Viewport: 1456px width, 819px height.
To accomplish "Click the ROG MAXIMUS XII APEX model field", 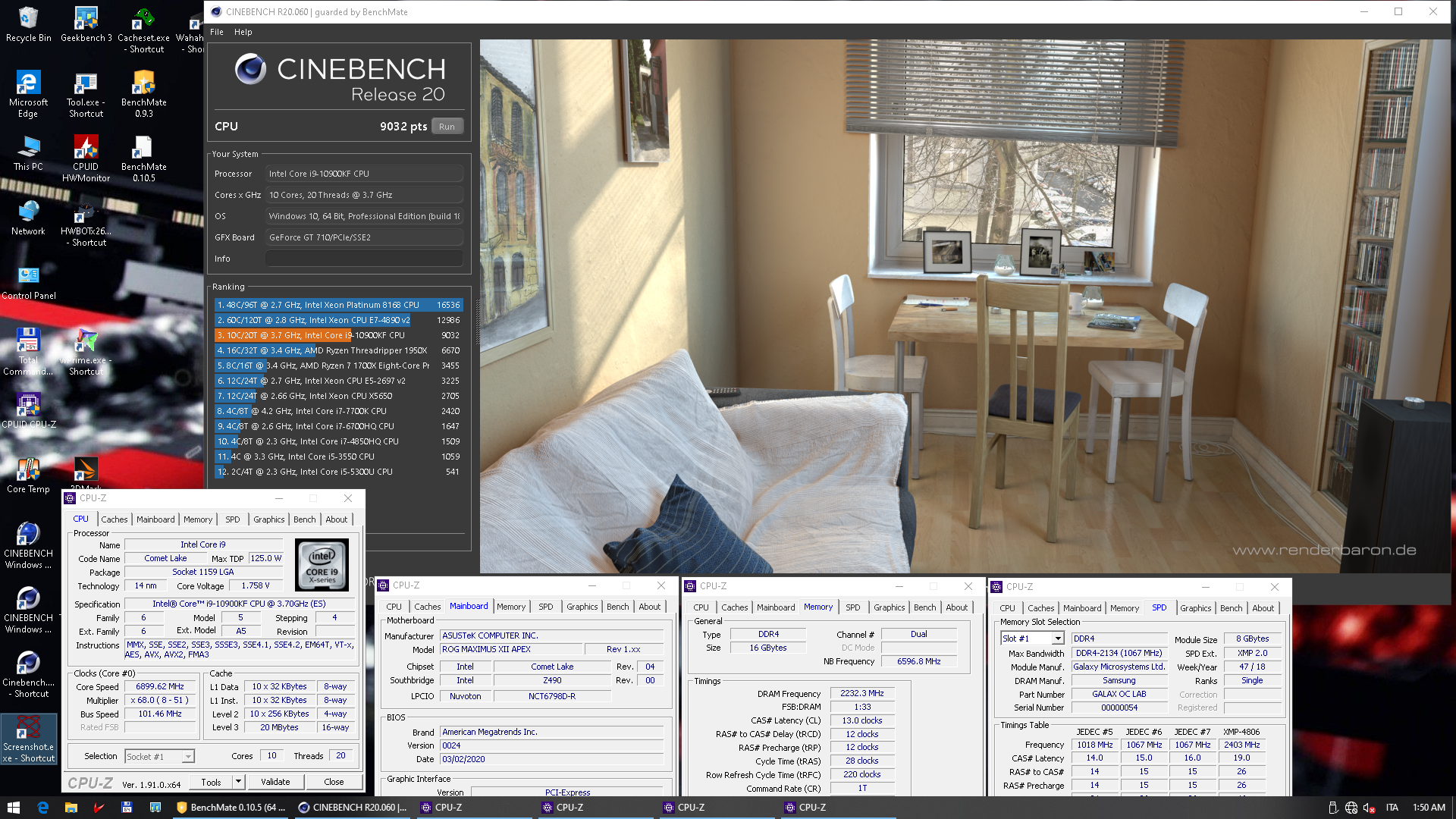I will pos(512,649).
